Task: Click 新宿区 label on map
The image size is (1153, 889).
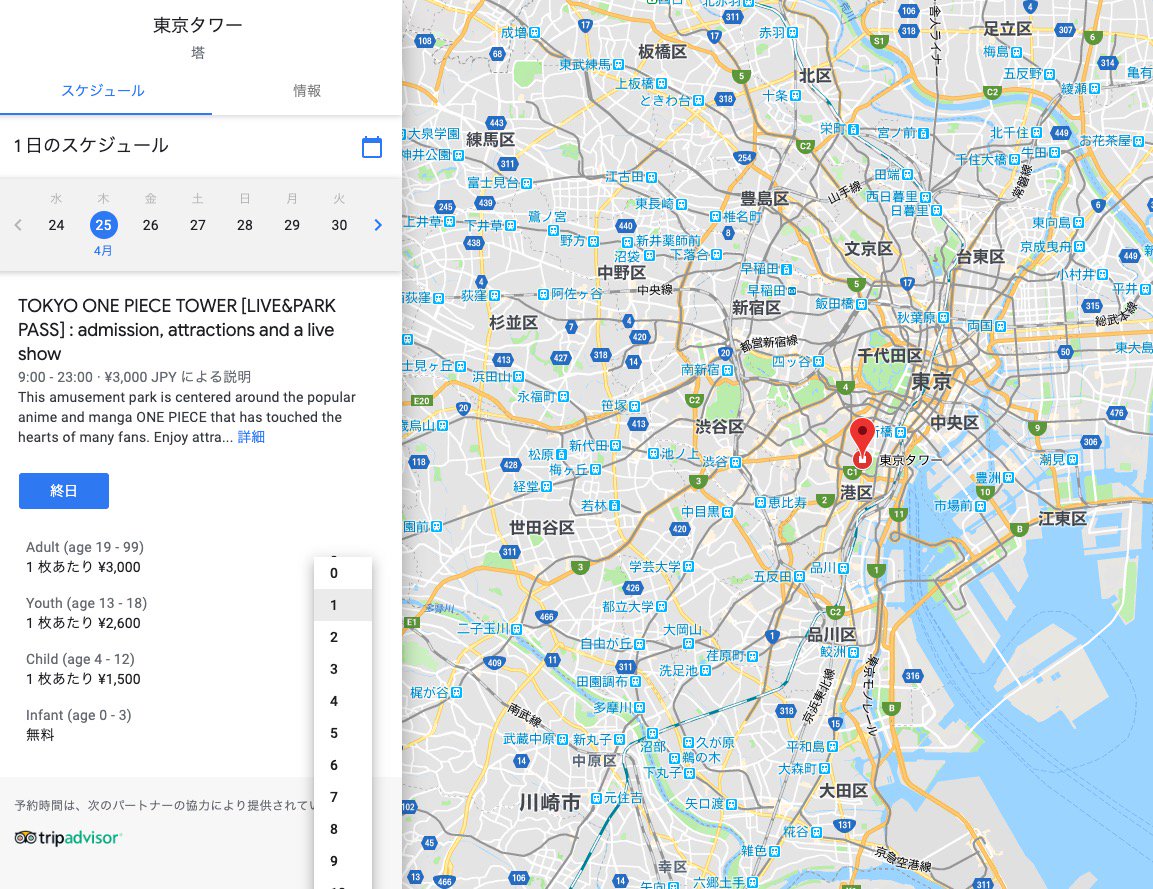Action: click(x=756, y=307)
